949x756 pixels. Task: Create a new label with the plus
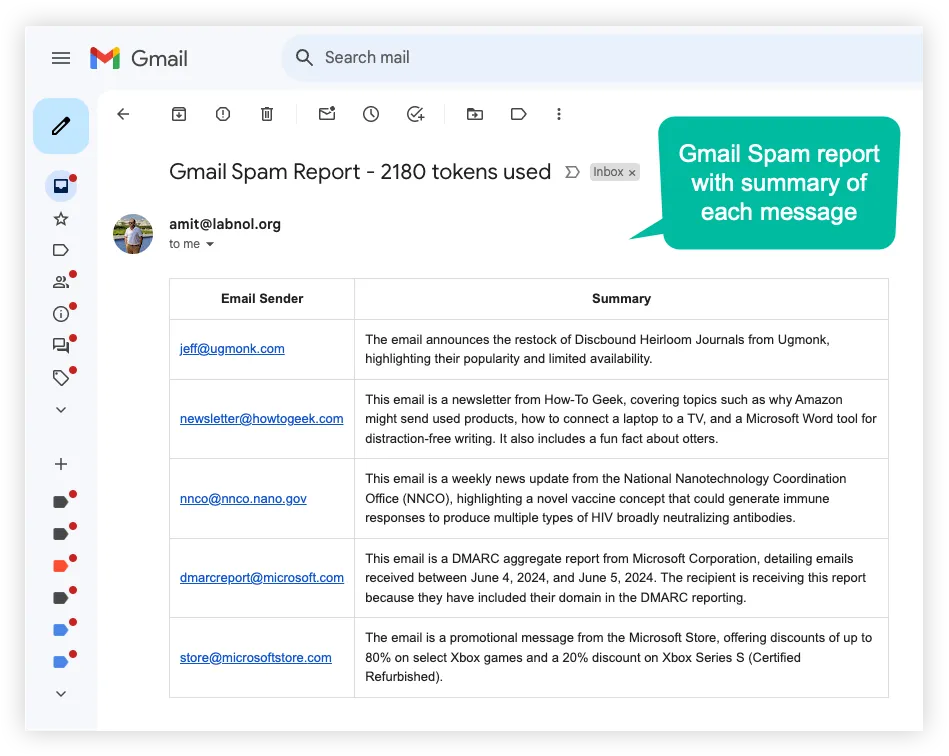tap(60, 463)
